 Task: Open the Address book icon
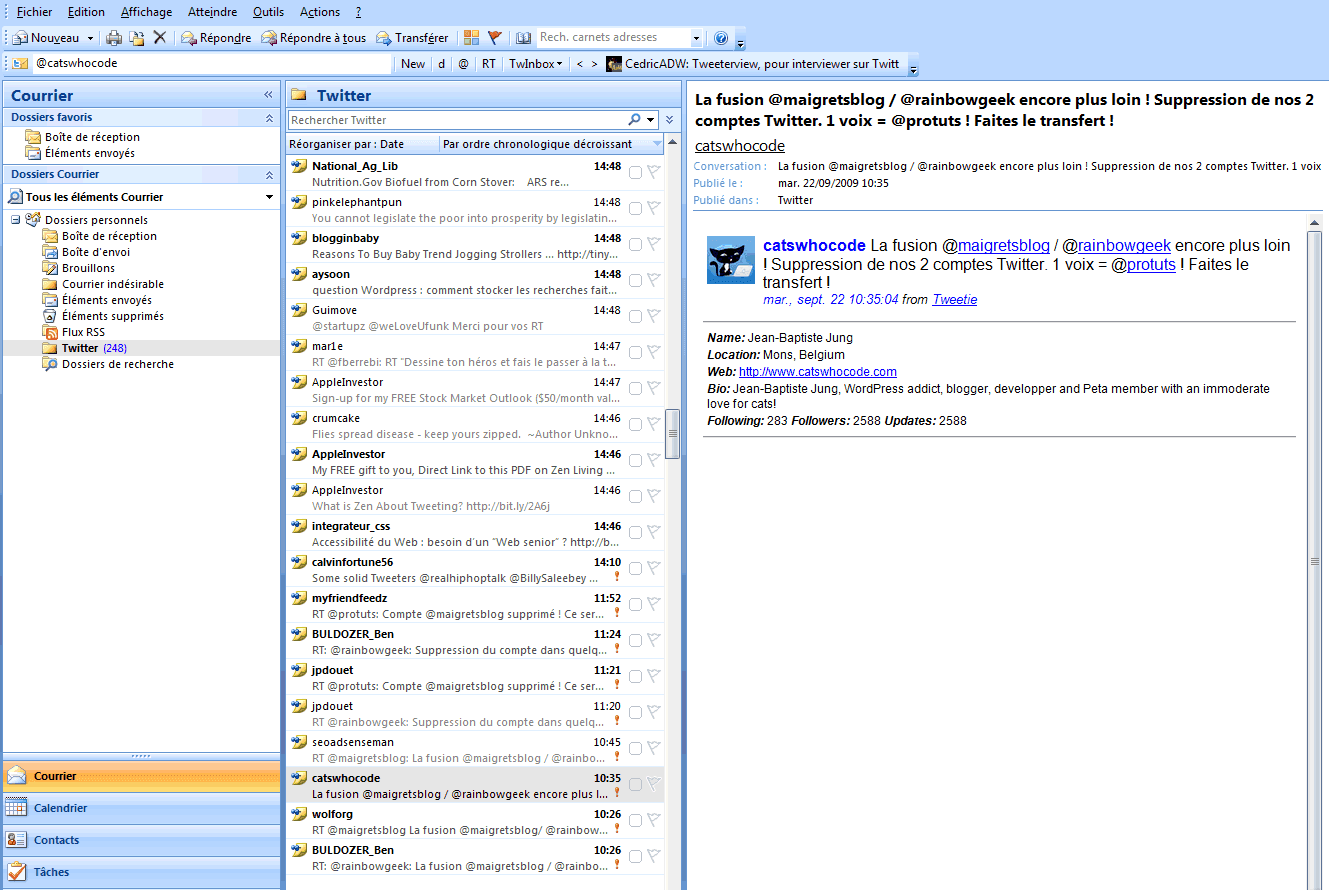pyautogui.click(x=524, y=38)
